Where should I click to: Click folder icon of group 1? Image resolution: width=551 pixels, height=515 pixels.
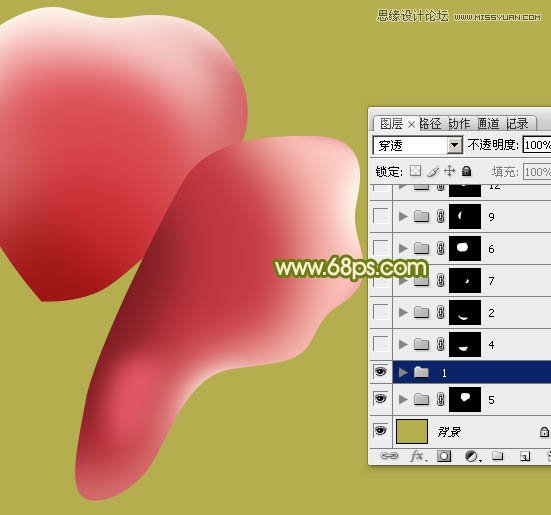coord(421,372)
